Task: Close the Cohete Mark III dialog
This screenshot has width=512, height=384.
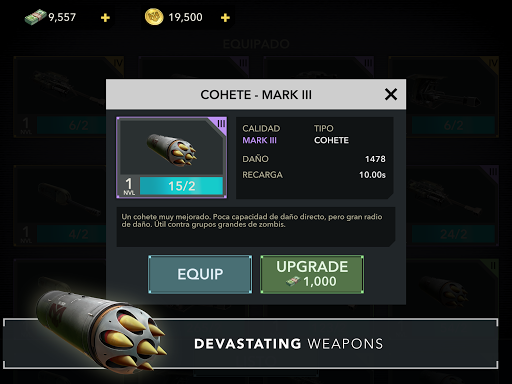Action: click(x=391, y=94)
